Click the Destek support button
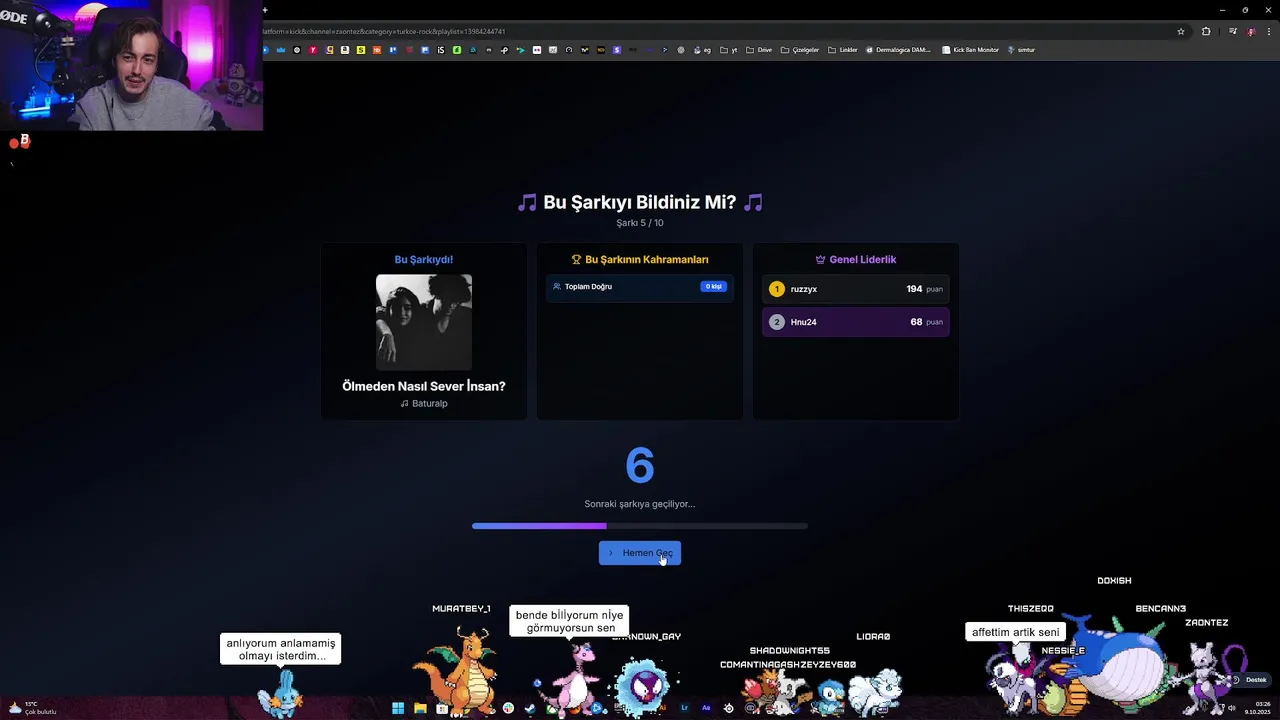Viewport: 1280px width, 720px height. [x=1250, y=680]
